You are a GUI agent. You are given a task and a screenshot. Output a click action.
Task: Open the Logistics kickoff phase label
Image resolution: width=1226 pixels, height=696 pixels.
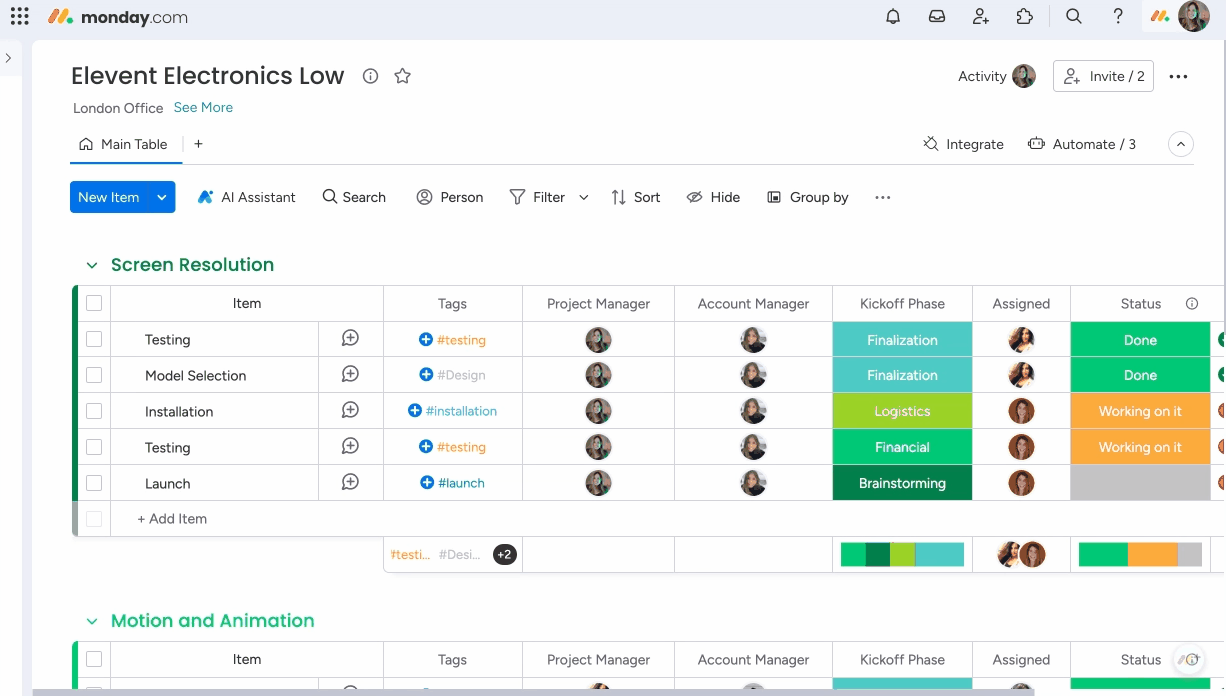[x=902, y=411]
